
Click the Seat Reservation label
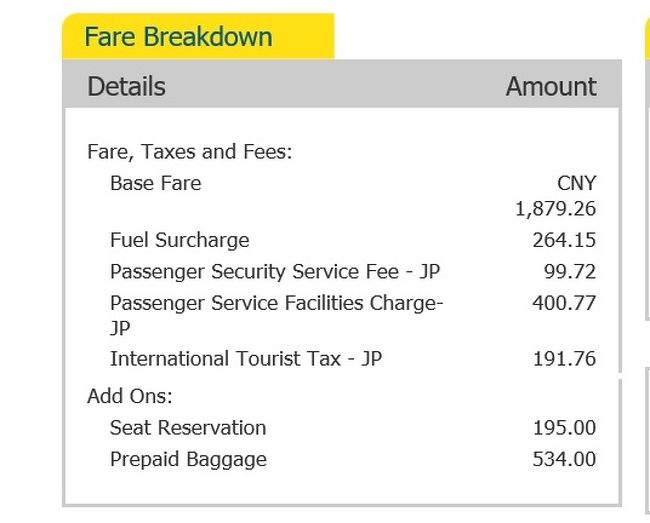tap(188, 428)
